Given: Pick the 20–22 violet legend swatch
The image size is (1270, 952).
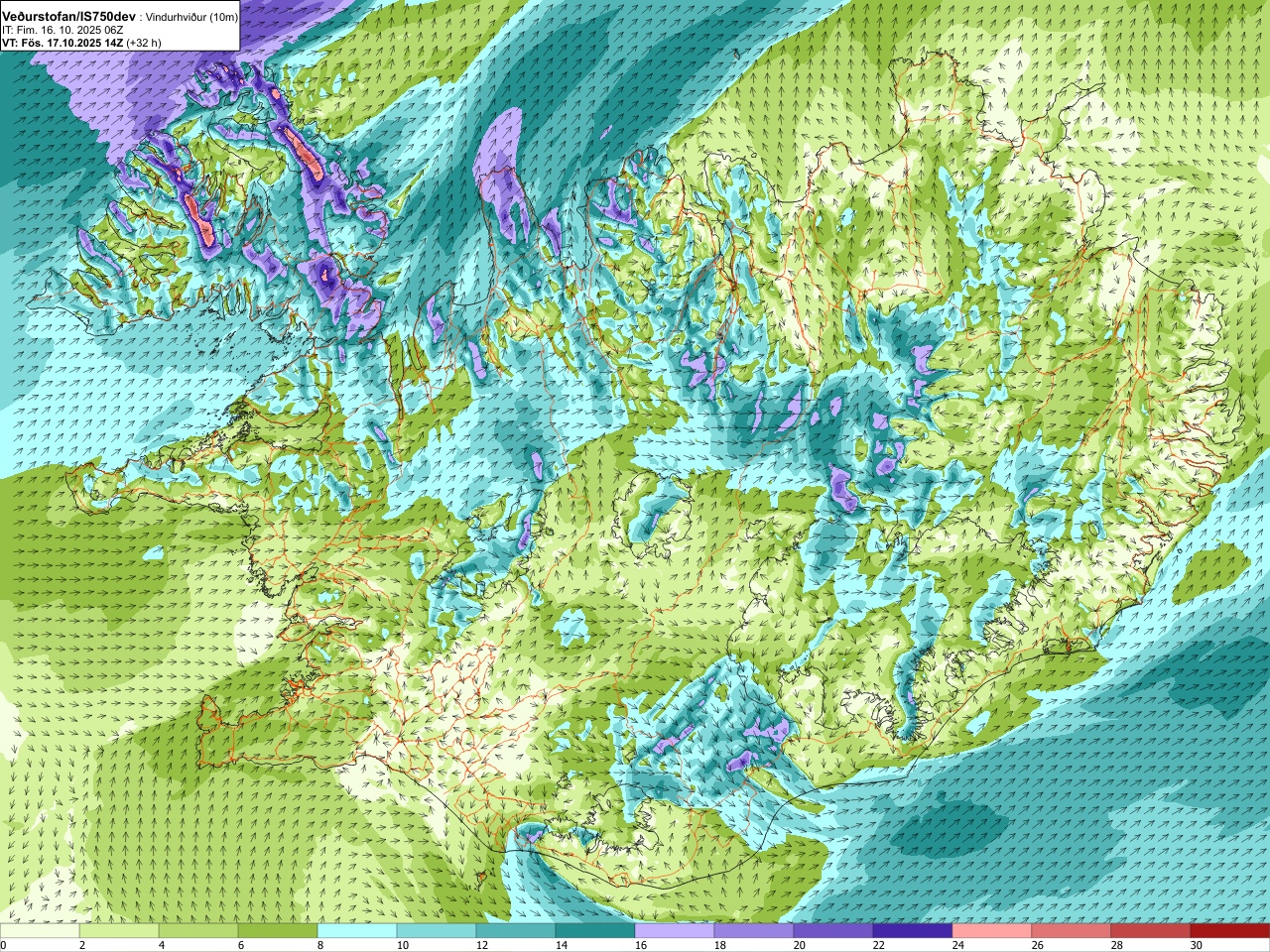Looking at the screenshot, I should coord(833,931).
